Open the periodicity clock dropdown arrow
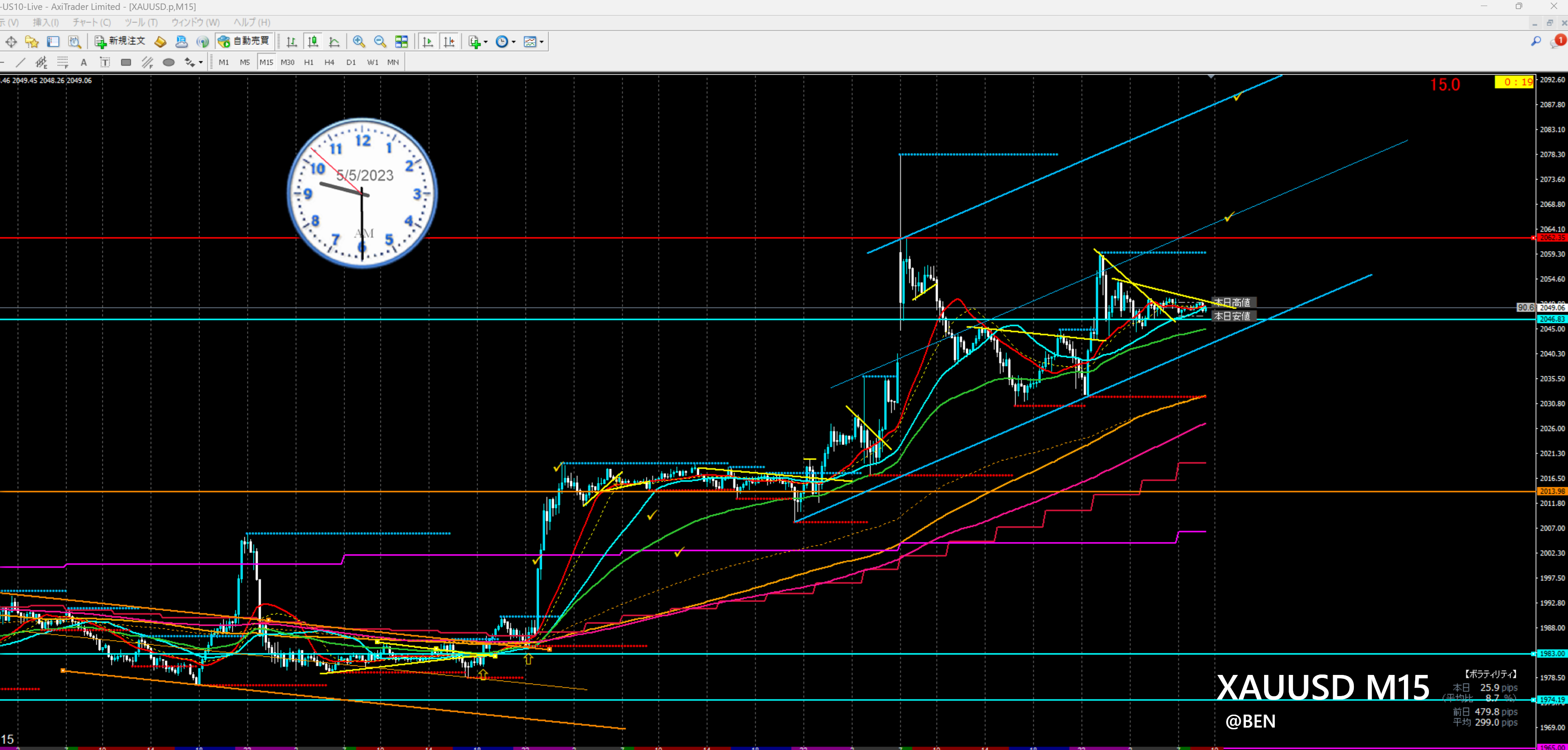The height and width of the screenshot is (750, 1568). coord(514,42)
